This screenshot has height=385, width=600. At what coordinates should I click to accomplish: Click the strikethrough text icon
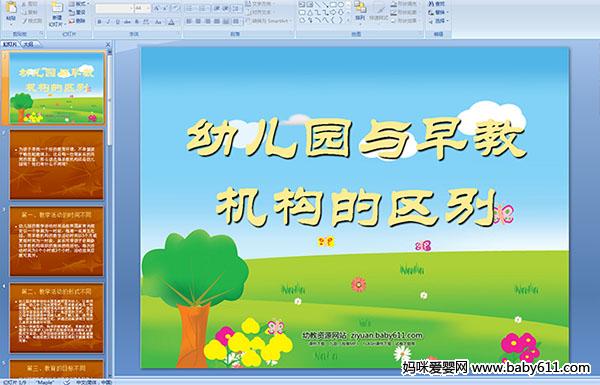tap(127, 22)
